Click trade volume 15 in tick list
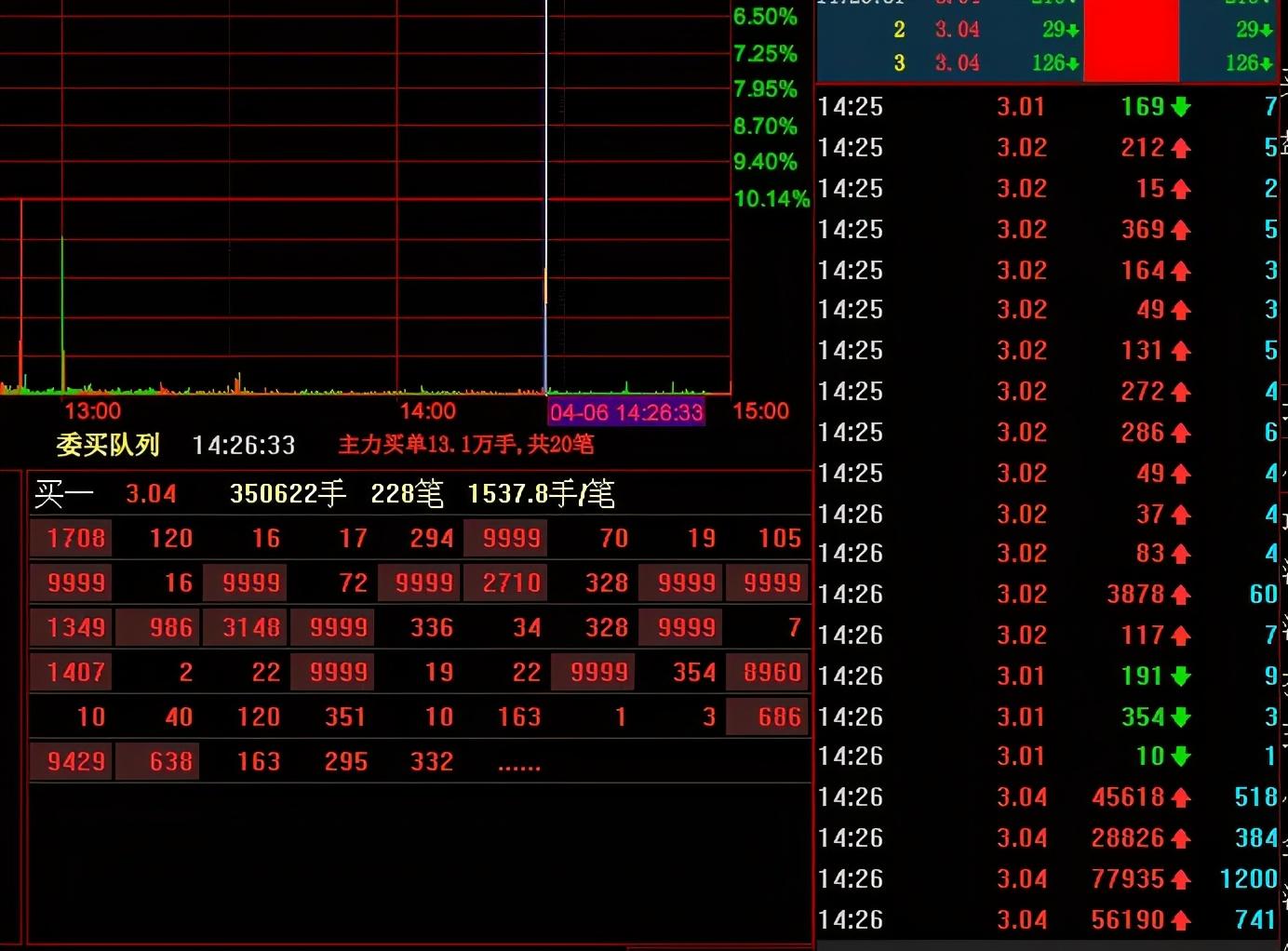 [x=1150, y=189]
